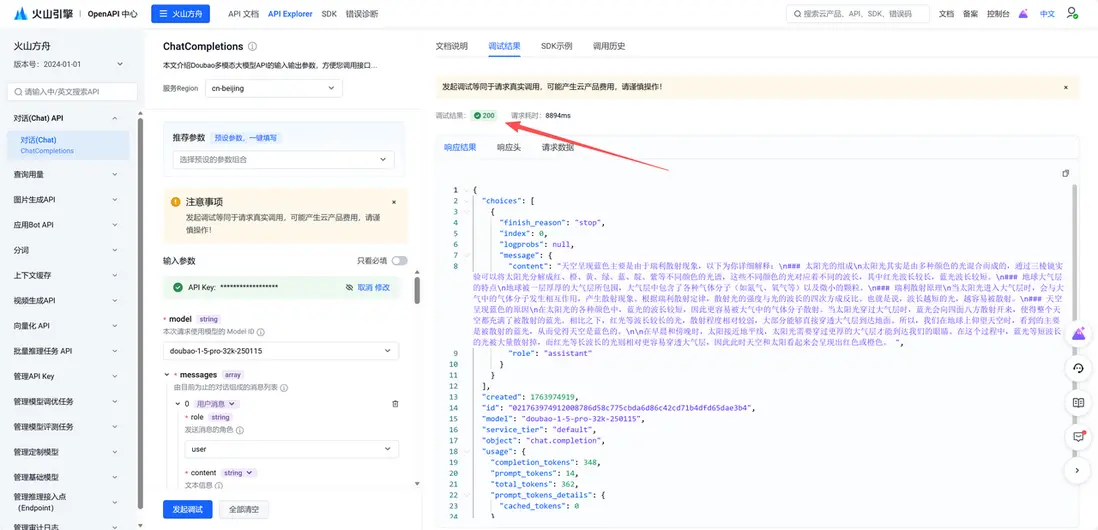Expand the 上下文缓存 sidebar group

[69, 275]
